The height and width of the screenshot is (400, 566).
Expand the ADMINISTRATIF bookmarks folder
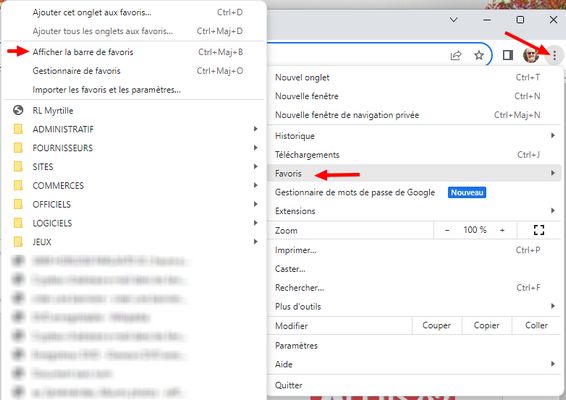[x=134, y=129]
